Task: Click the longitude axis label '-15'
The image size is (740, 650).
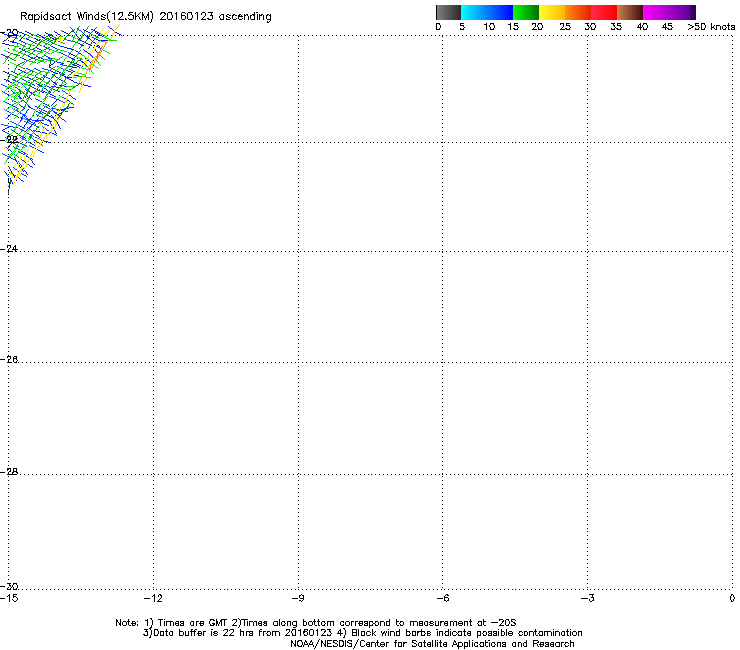Action: 9,599
